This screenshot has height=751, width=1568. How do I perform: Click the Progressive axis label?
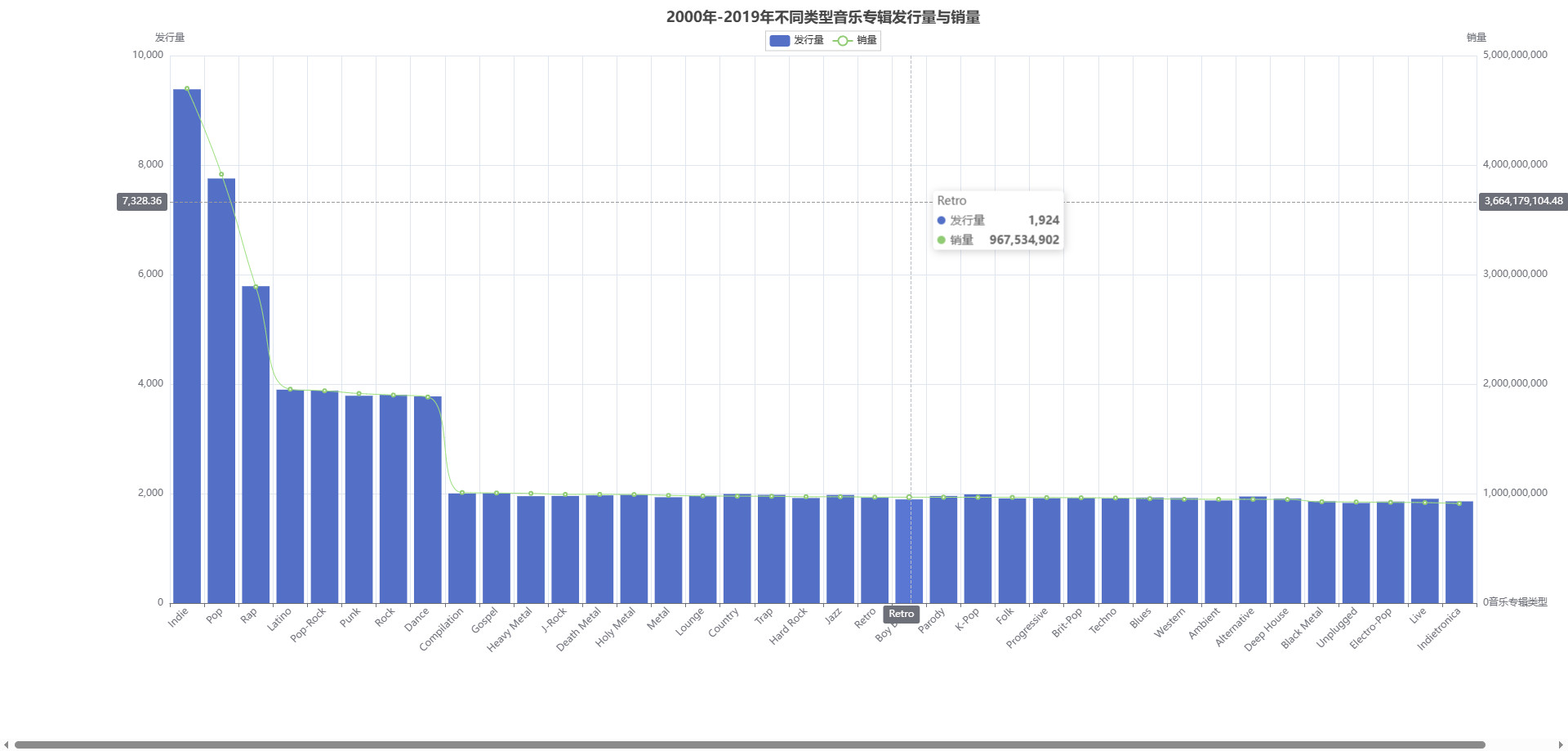point(1027,628)
